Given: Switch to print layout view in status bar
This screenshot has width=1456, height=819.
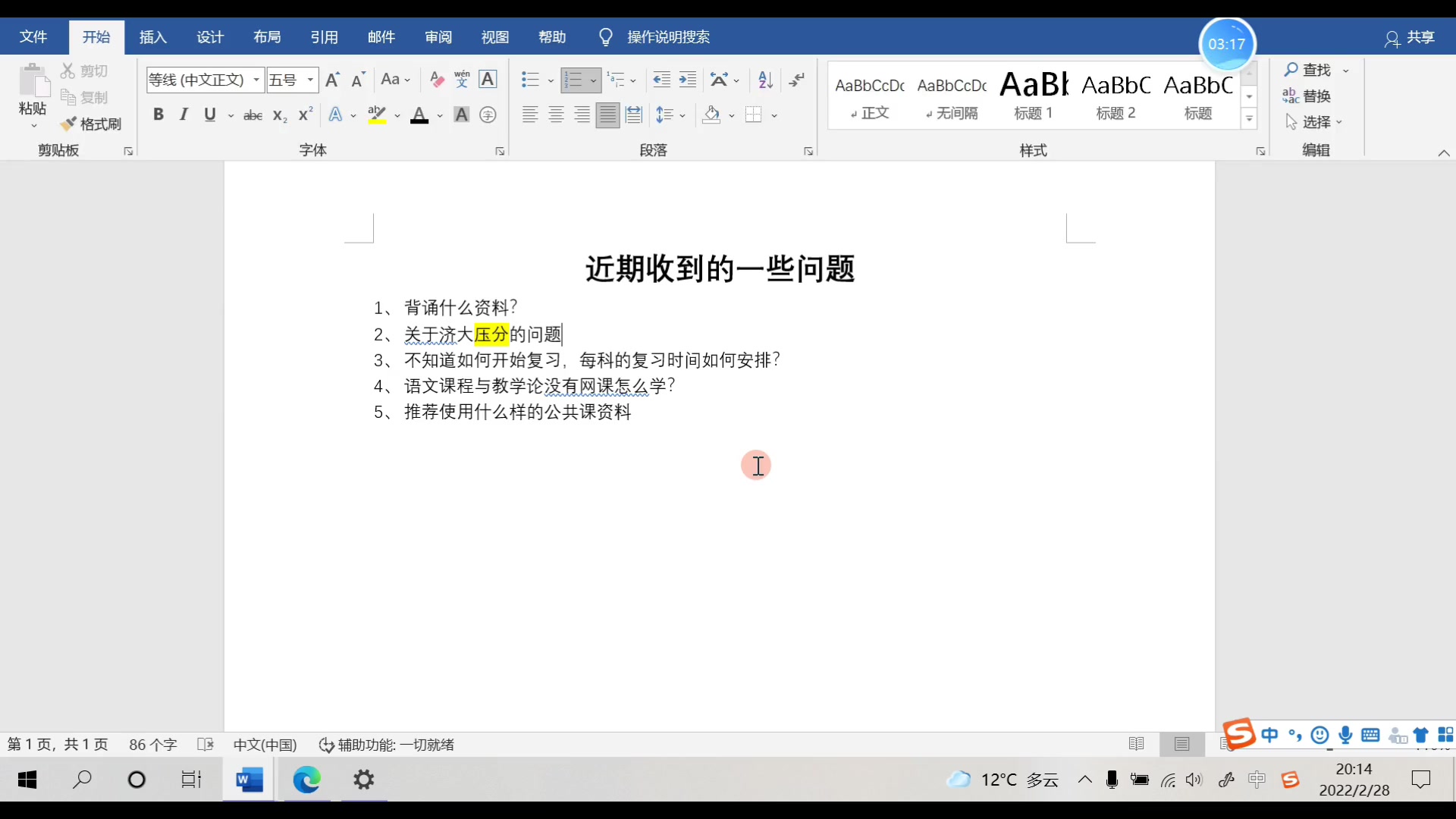Looking at the screenshot, I should 1181,744.
